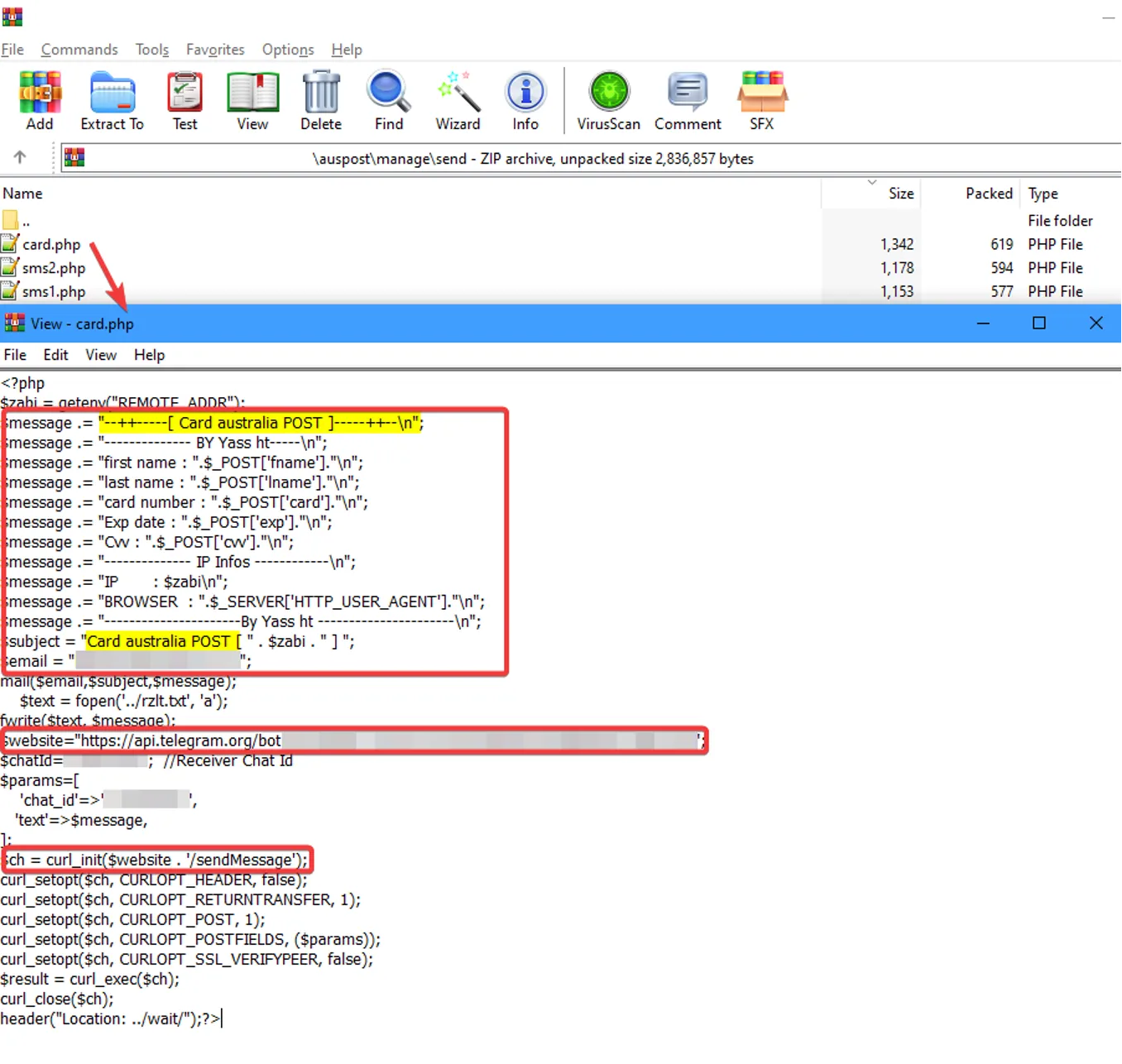Image resolution: width=1122 pixels, height=1064 pixels.
Task: Click the 1,342 size value
Action: coord(897,244)
